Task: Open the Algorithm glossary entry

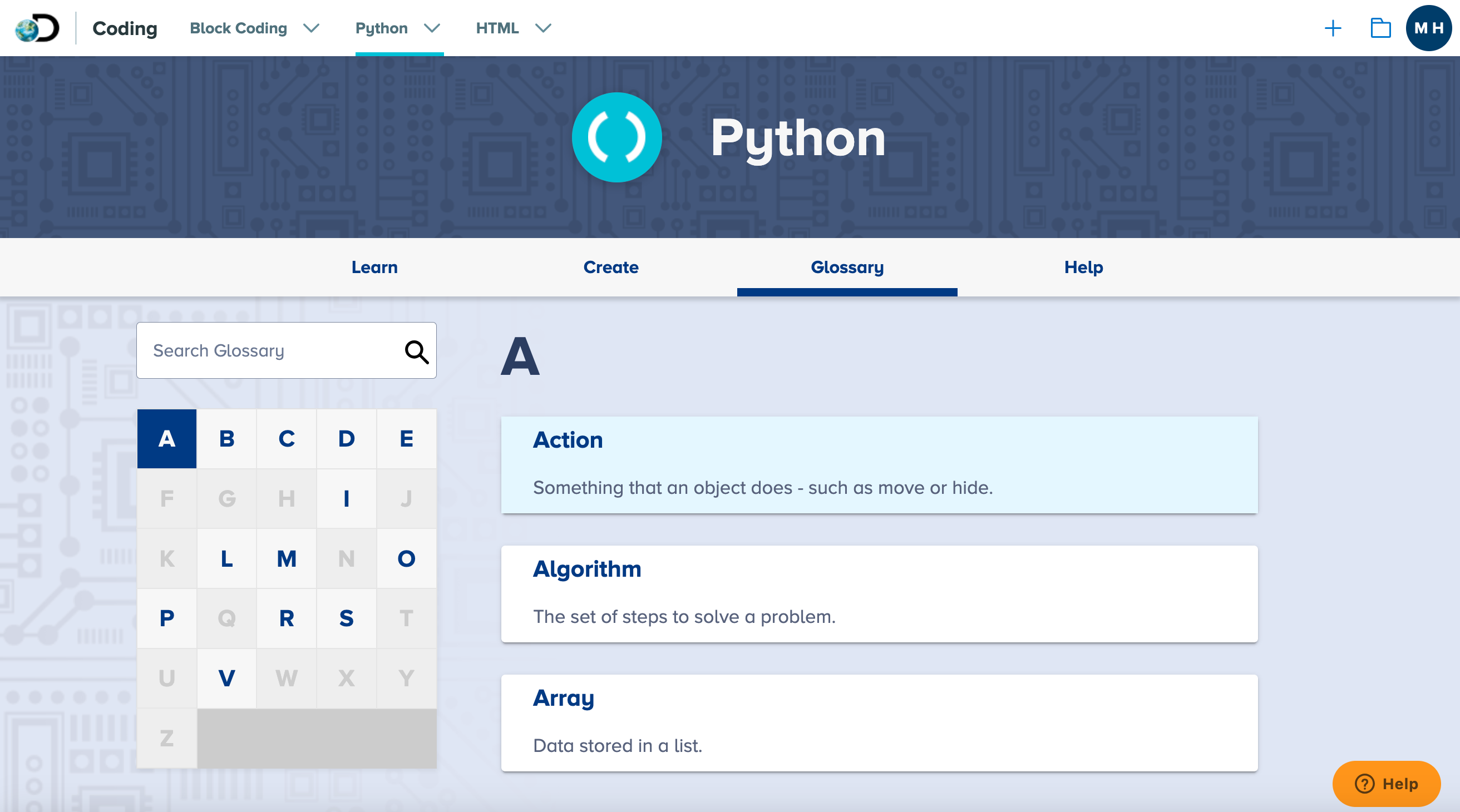Action: [x=880, y=594]
